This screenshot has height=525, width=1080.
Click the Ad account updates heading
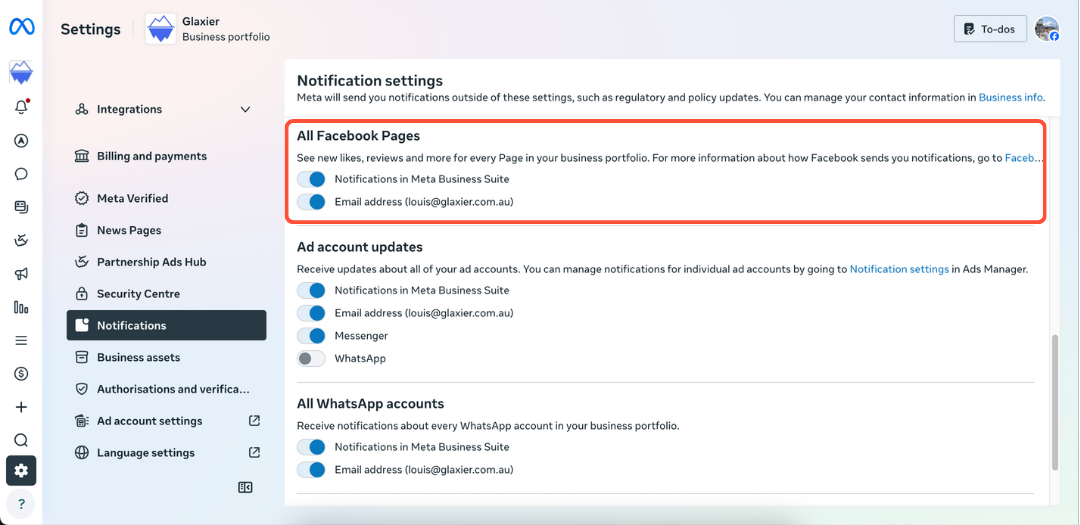[360, 247]
